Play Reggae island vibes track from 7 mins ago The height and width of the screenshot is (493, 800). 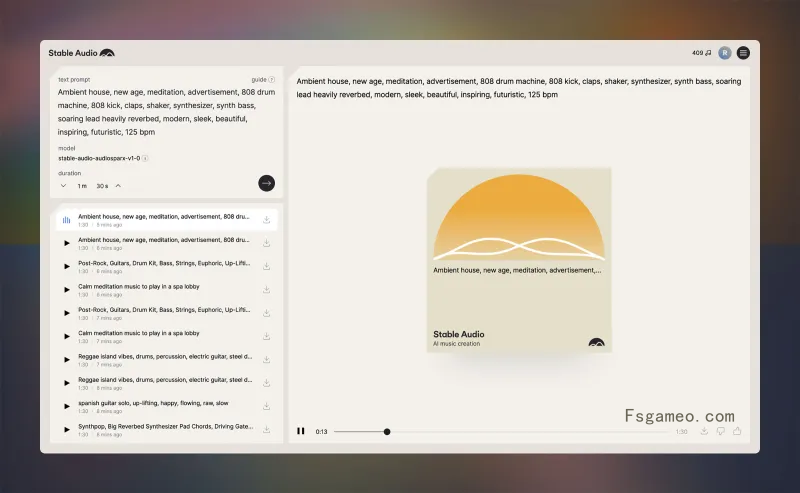[66, 360]
